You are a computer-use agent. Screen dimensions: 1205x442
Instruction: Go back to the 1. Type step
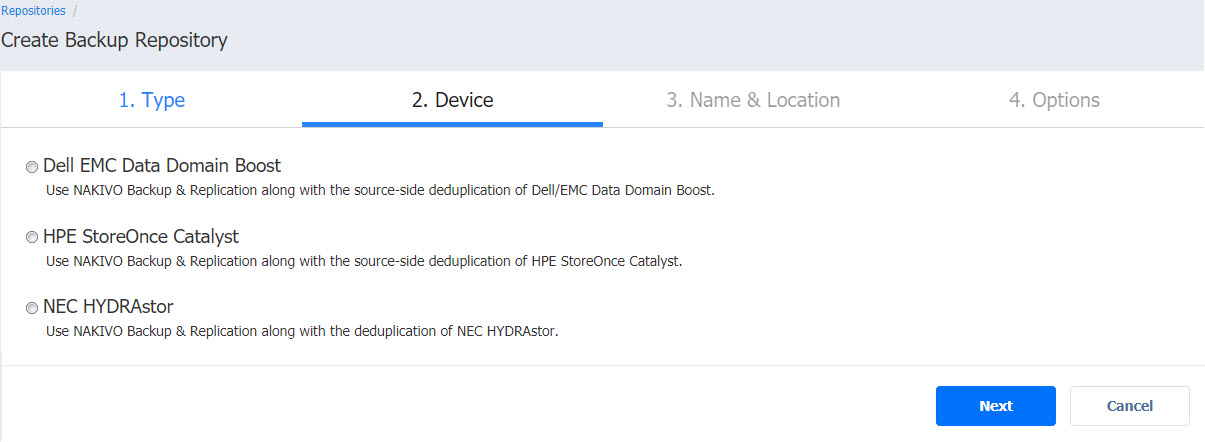coord(152,100)
